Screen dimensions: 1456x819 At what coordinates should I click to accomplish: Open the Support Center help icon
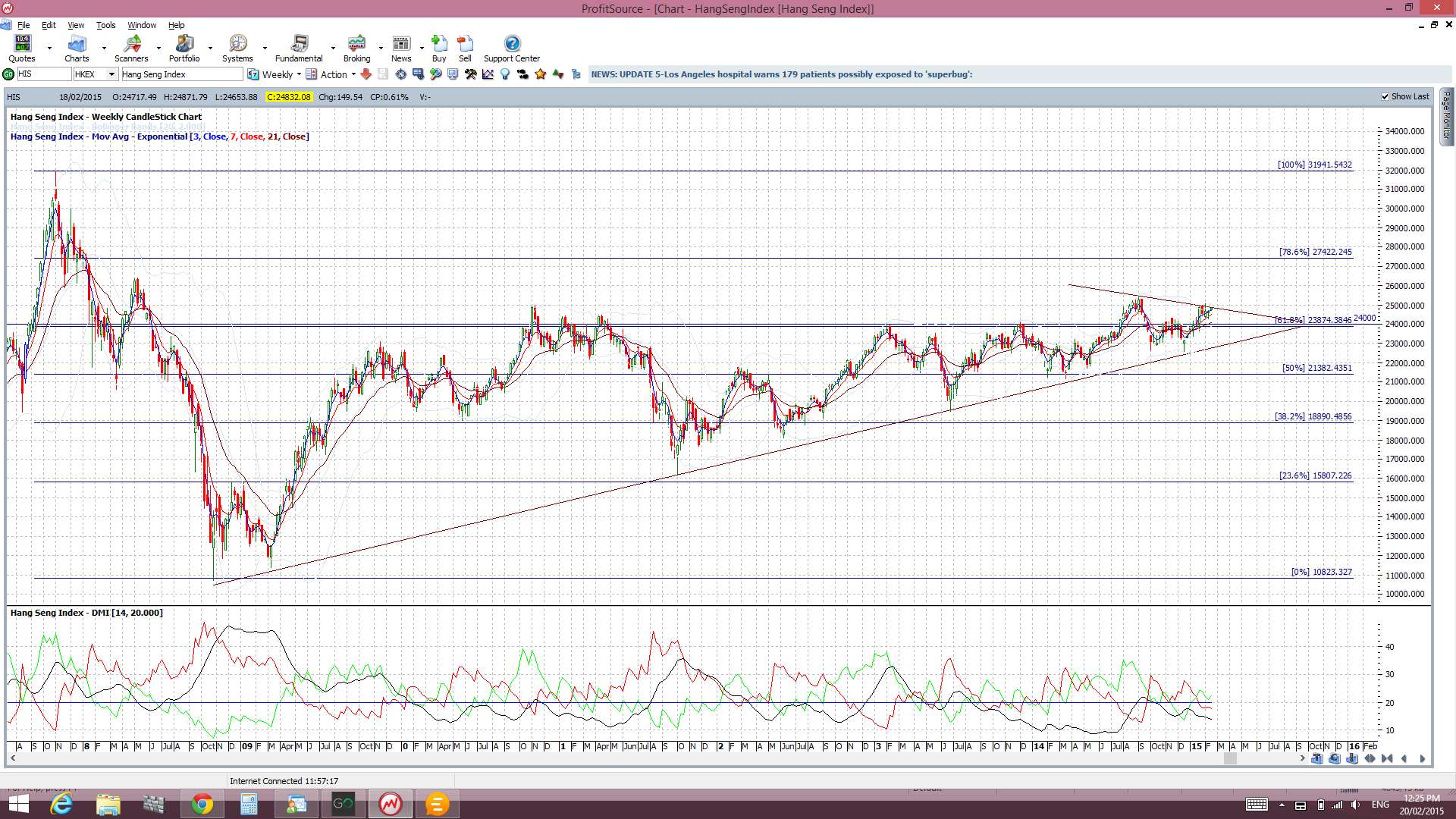512,49
